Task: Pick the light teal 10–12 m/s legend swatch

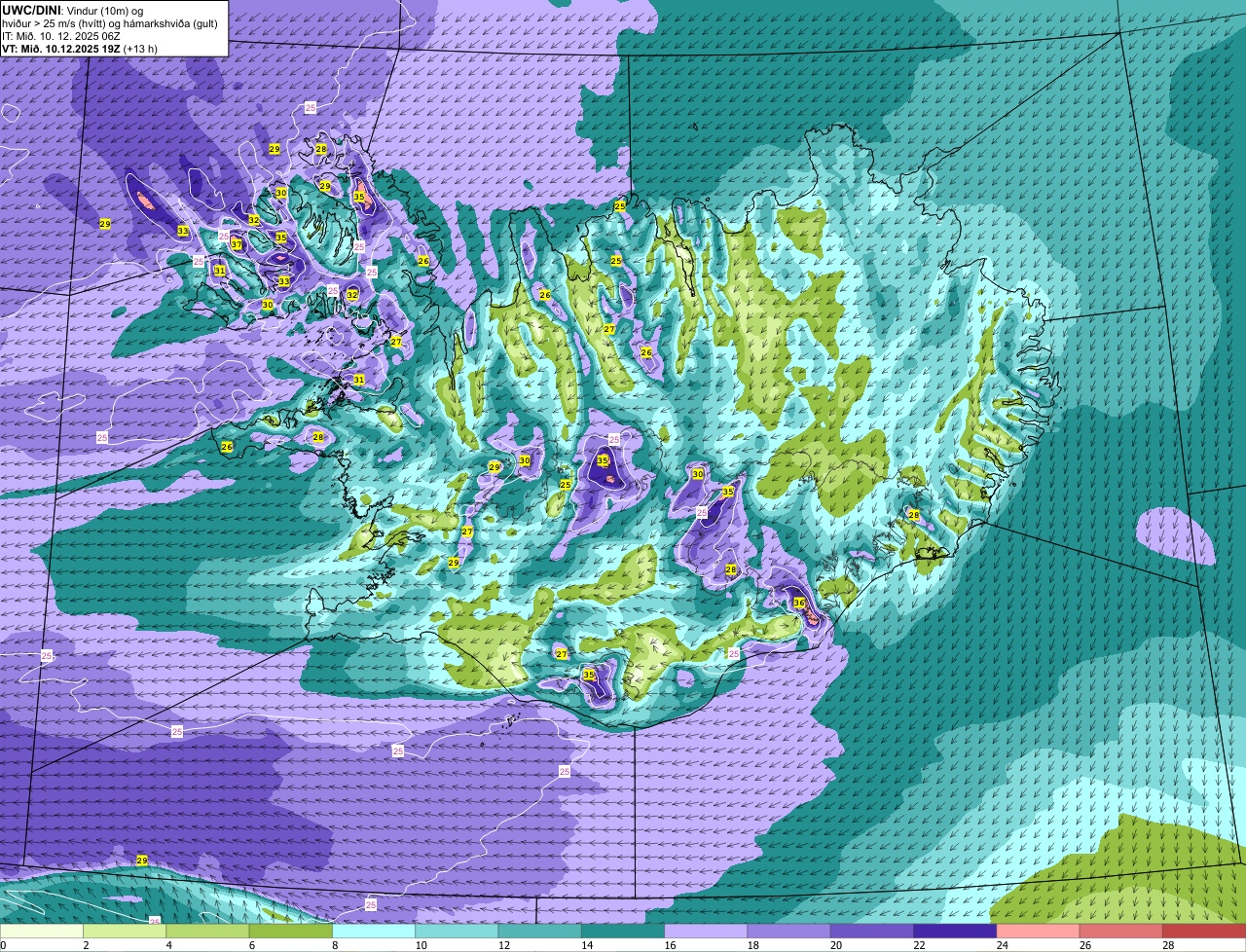Action: [x=458, y=932]
